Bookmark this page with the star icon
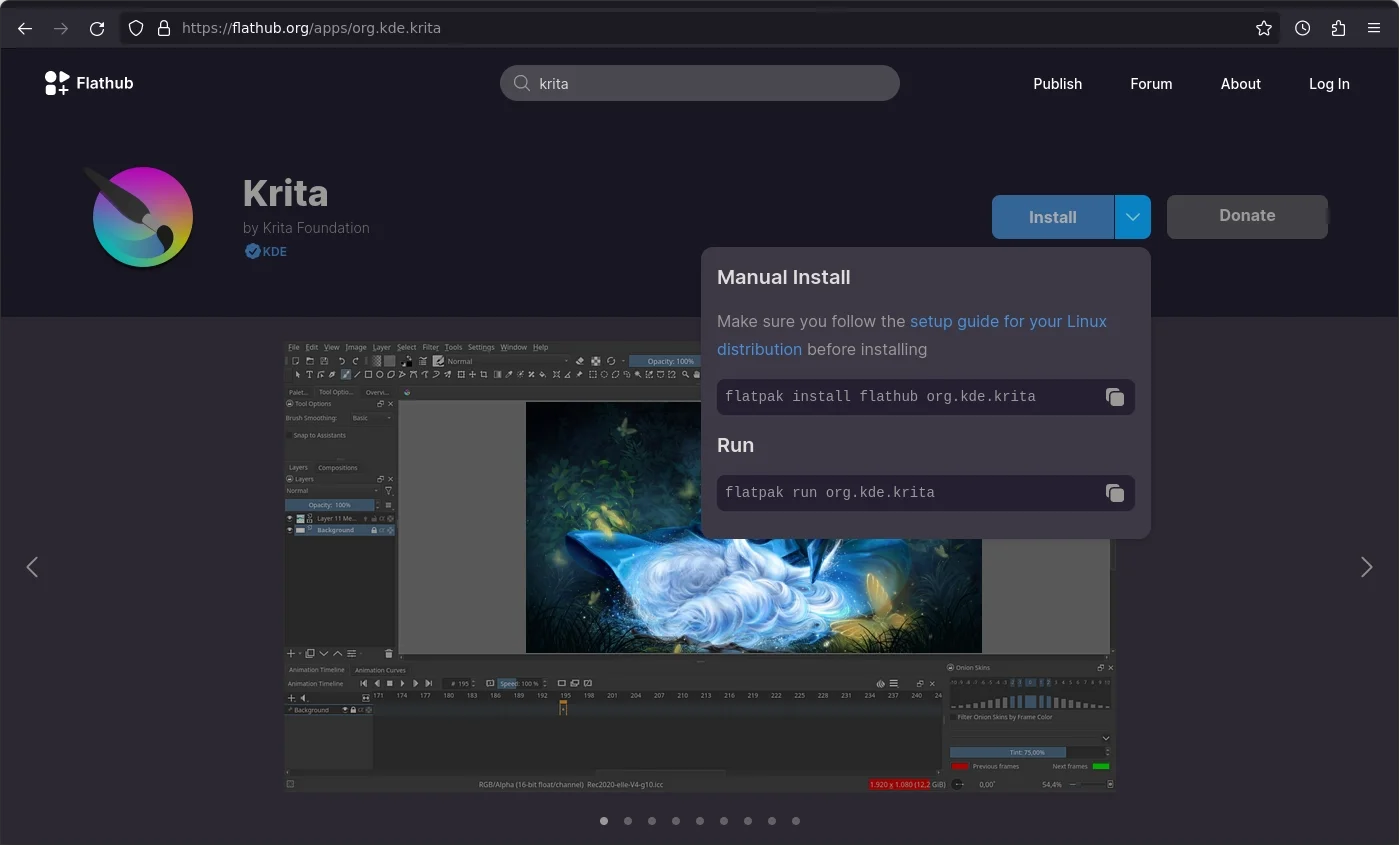 pos(1264,28)
